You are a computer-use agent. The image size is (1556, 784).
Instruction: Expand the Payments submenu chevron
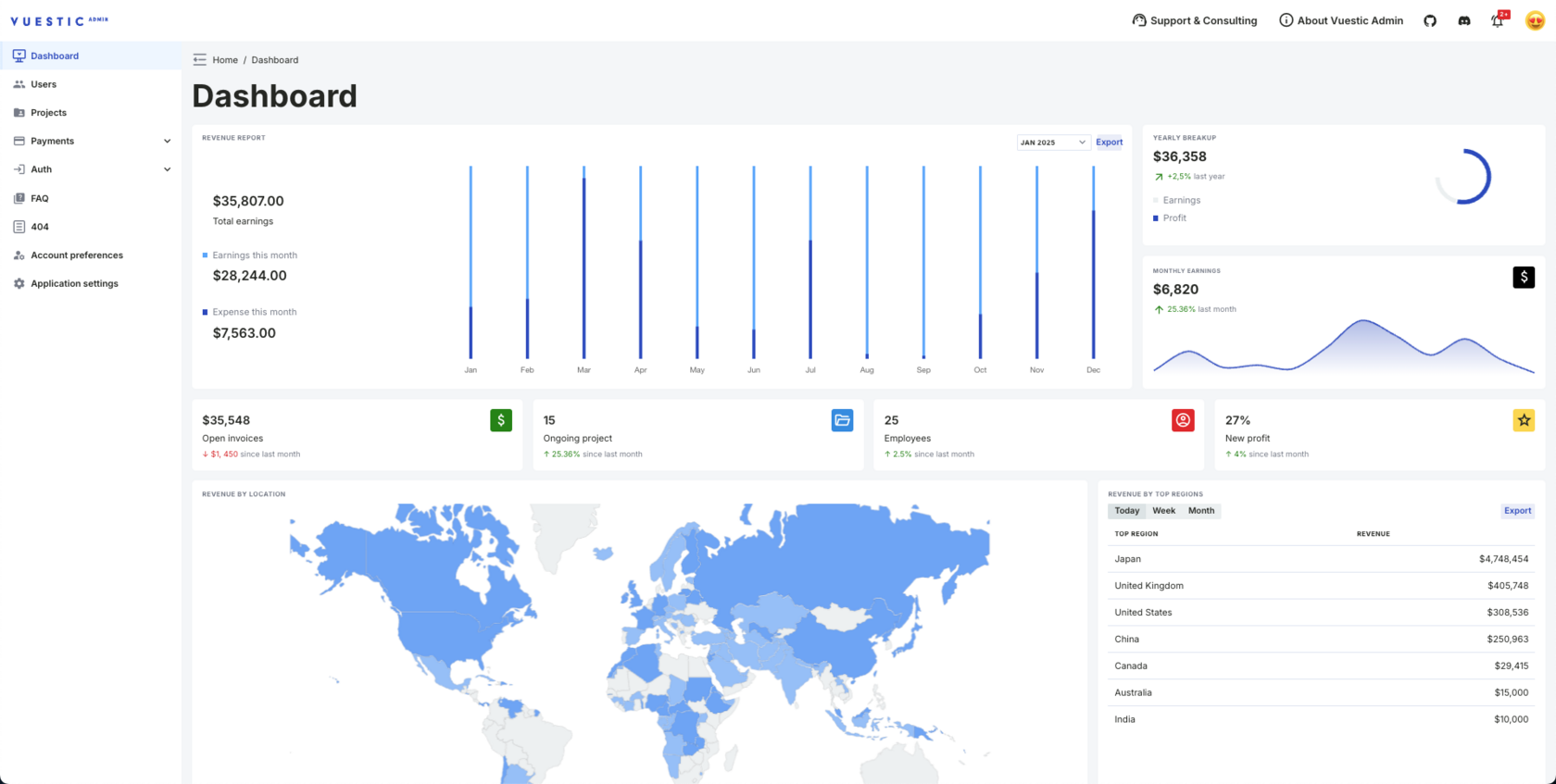[168, 142]
